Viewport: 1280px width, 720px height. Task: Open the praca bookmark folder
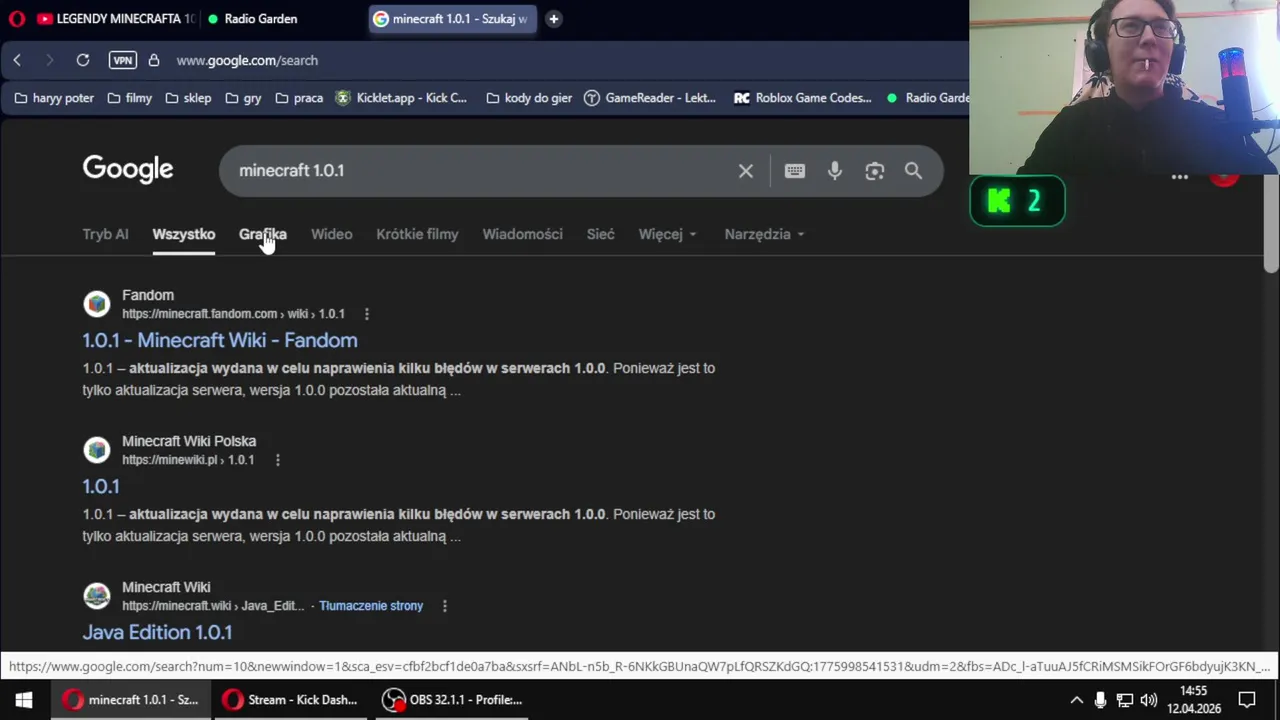click(x=299, y=98)
